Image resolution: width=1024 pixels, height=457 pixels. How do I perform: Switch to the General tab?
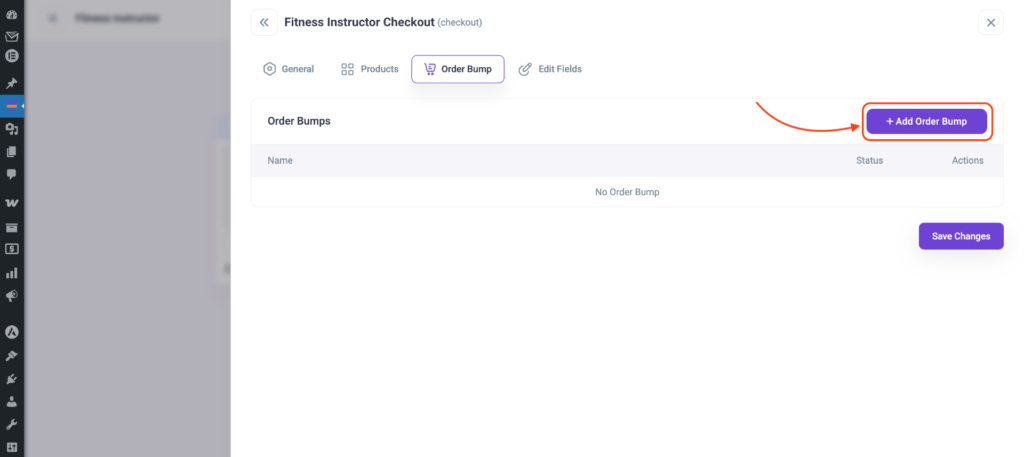coord(288,69)
